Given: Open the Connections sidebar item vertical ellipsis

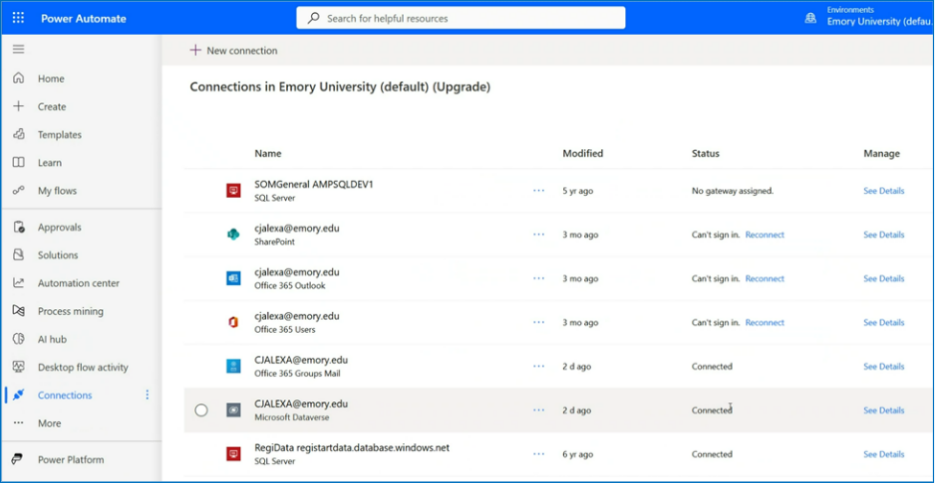Looking at the screenshot, I should pyautogui.click(x=147, y=395).
